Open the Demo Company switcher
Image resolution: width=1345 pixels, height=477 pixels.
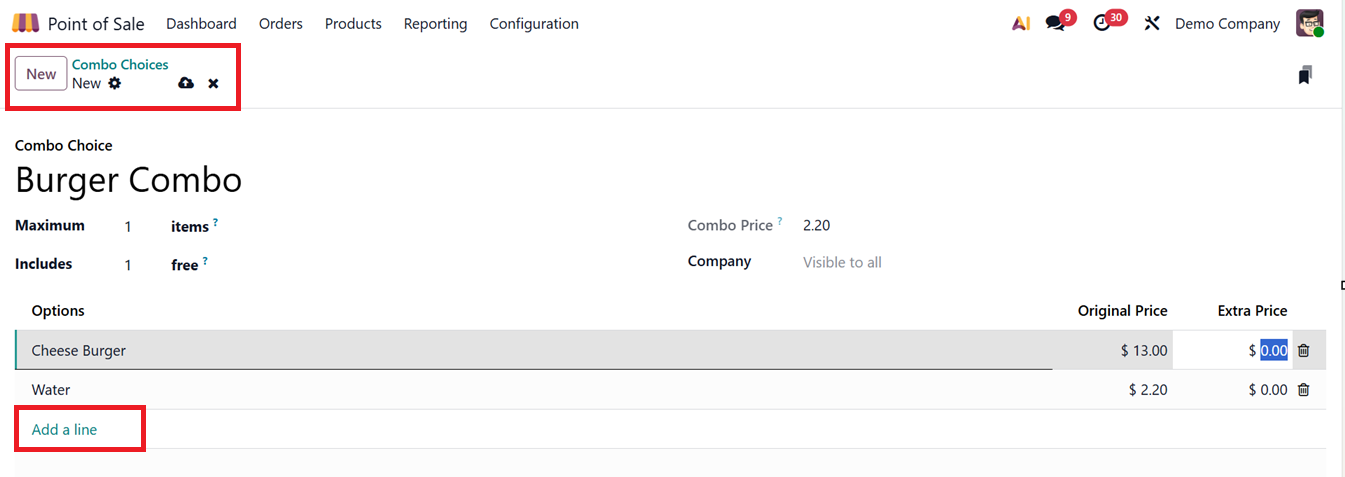click(1227, 23)
